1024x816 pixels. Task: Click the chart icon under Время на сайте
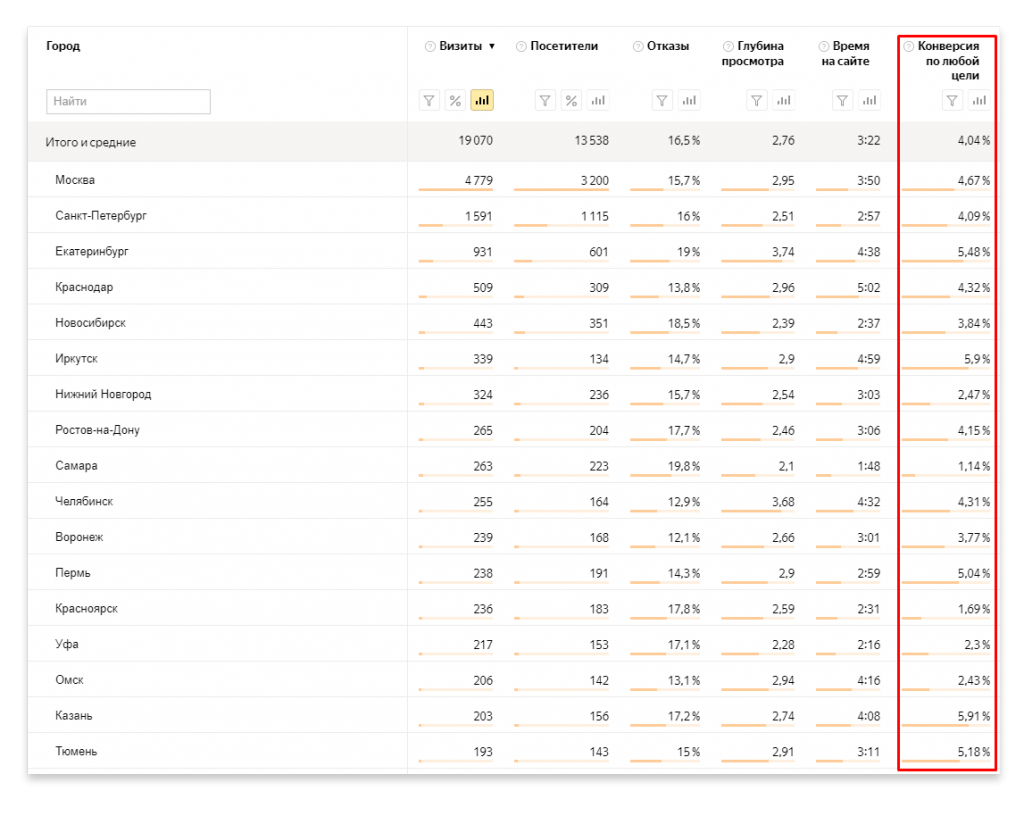click(869, 101)
